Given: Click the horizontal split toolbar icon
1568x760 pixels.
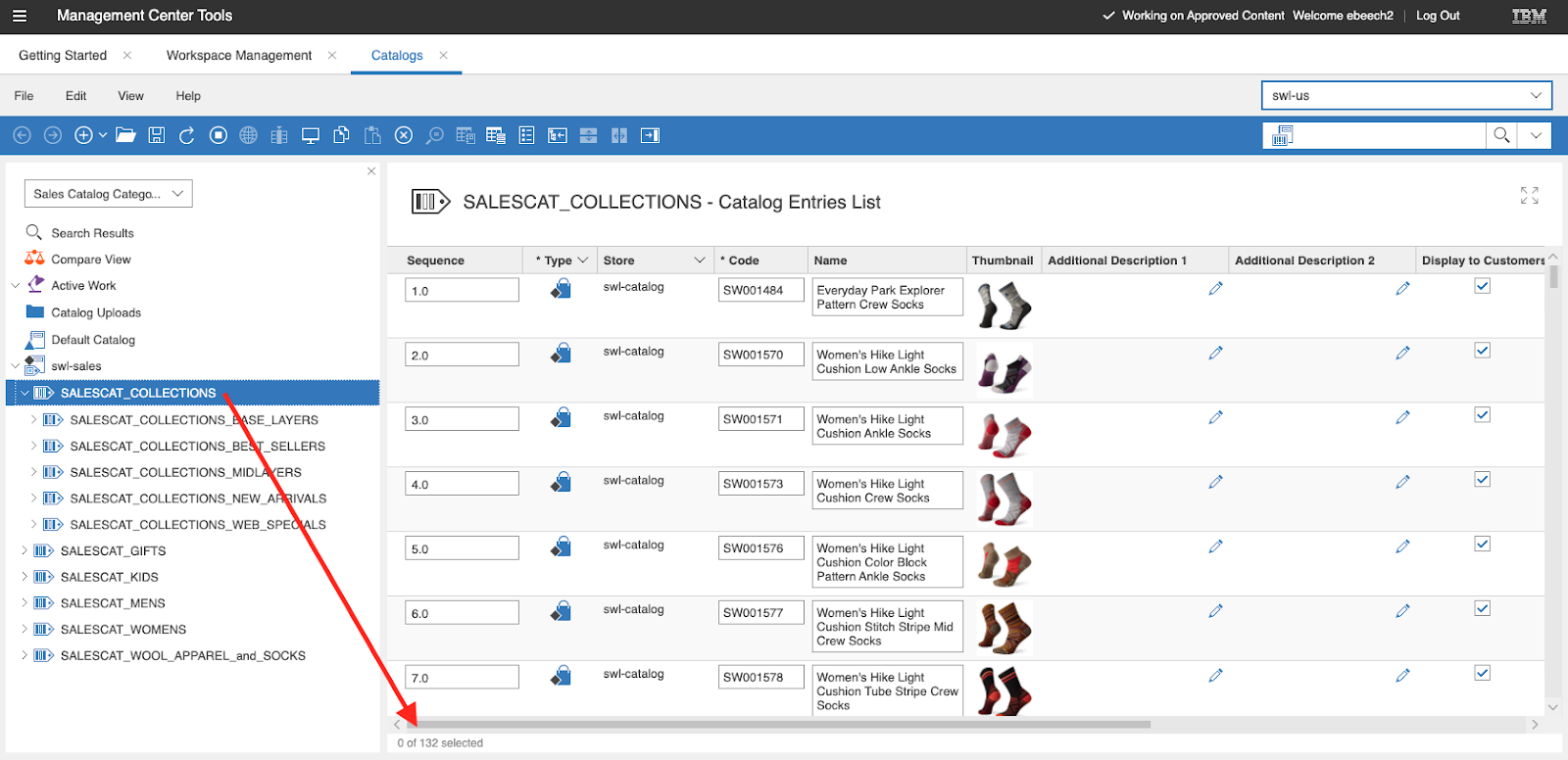Looking at the screenshot, I should coord(588,135).
